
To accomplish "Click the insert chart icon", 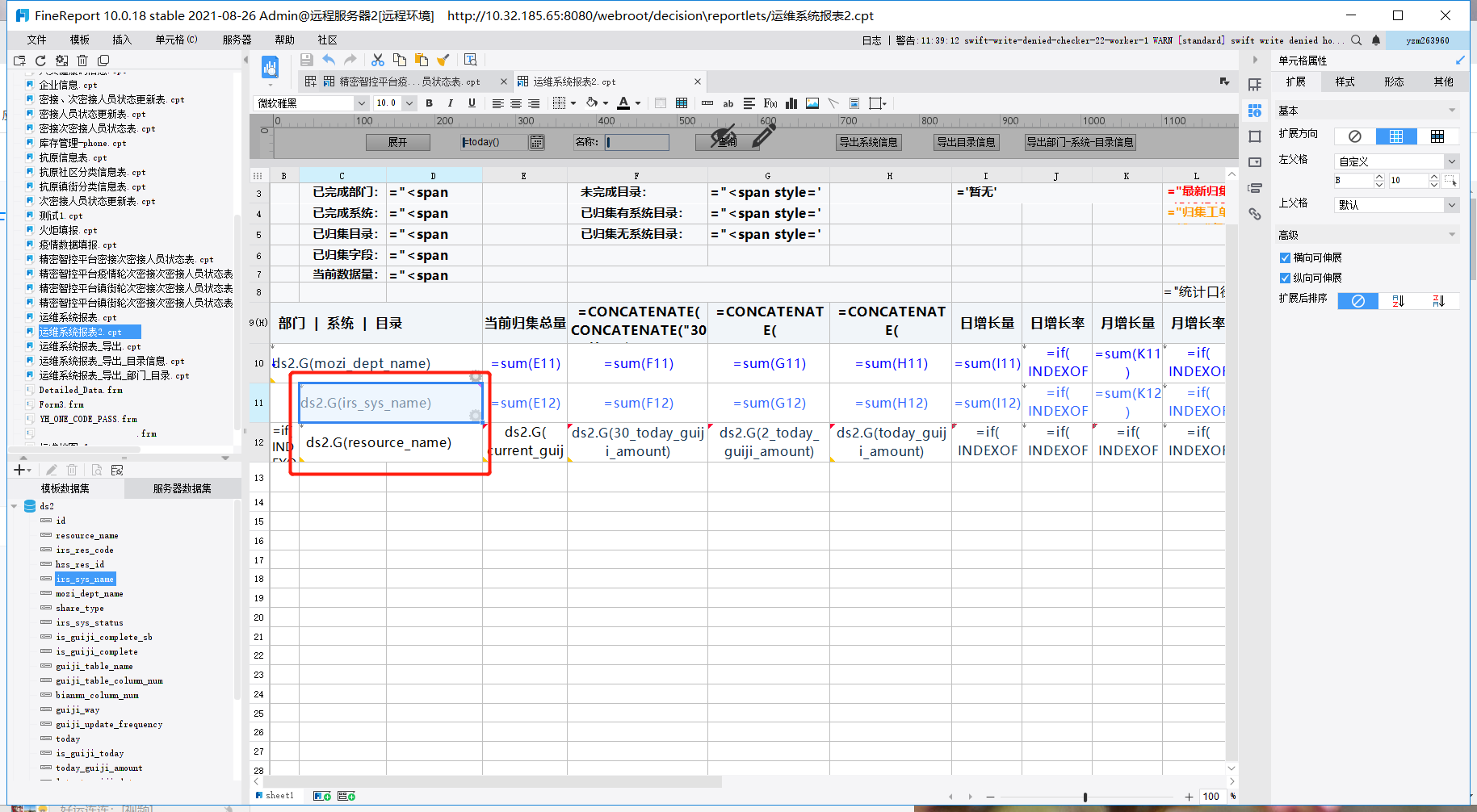I will pos(791,103).
